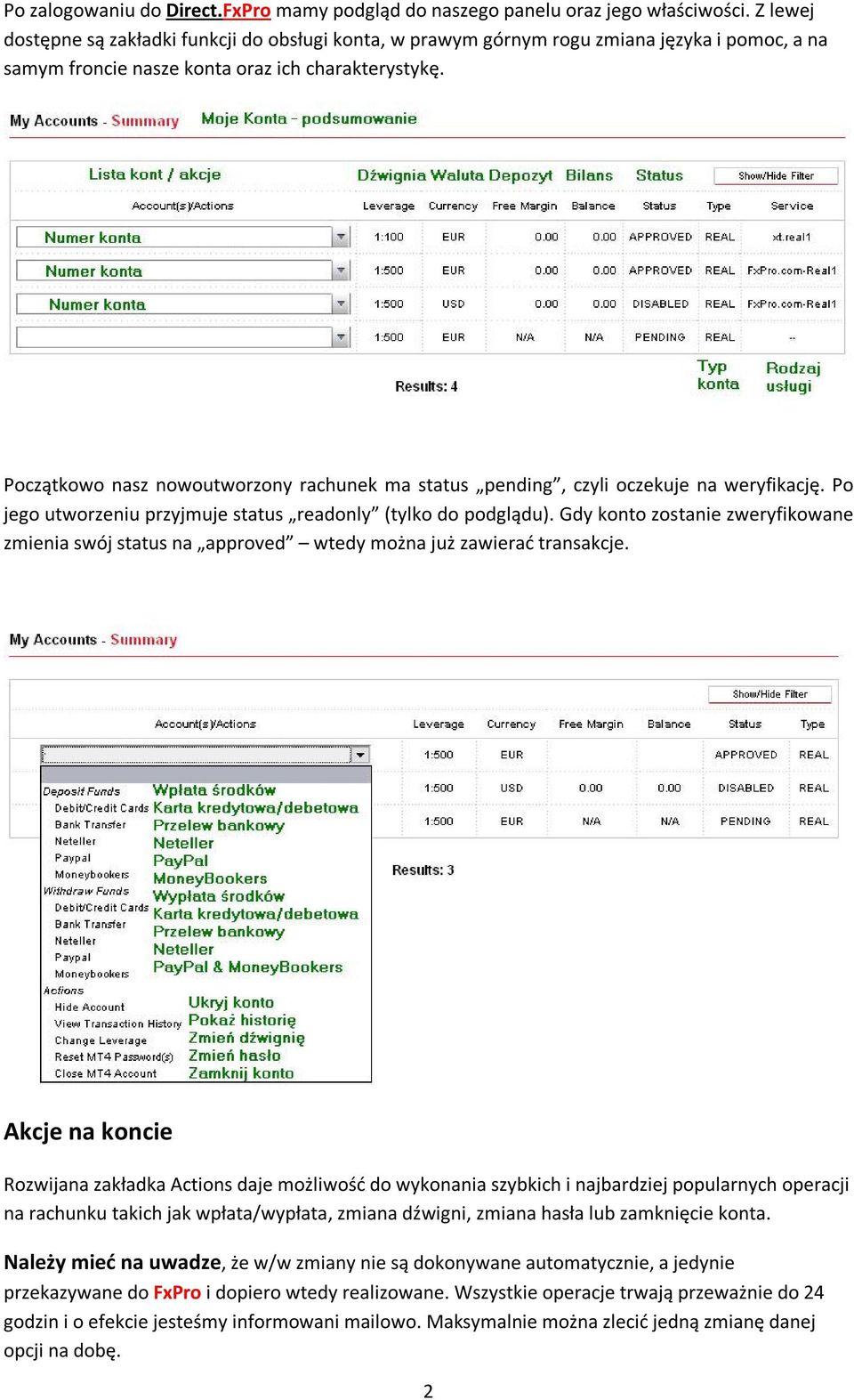Choose Debit/Credit Cards under Deposit Funds
The height and width of the screenshot is (1400, 854).
click(101, 808)
